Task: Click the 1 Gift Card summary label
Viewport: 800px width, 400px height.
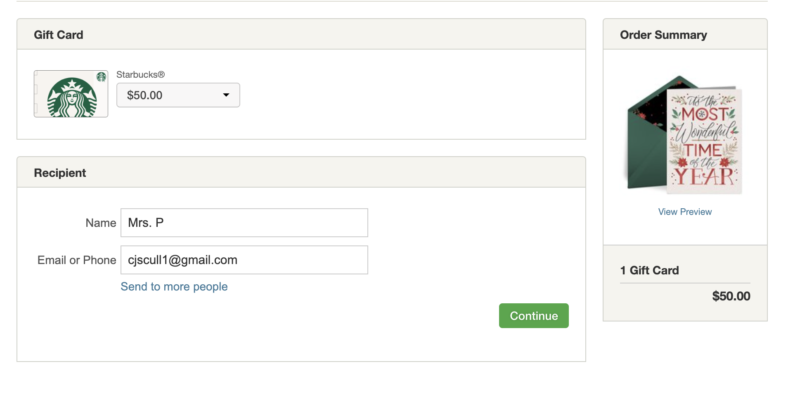Action: pos(649,270)
